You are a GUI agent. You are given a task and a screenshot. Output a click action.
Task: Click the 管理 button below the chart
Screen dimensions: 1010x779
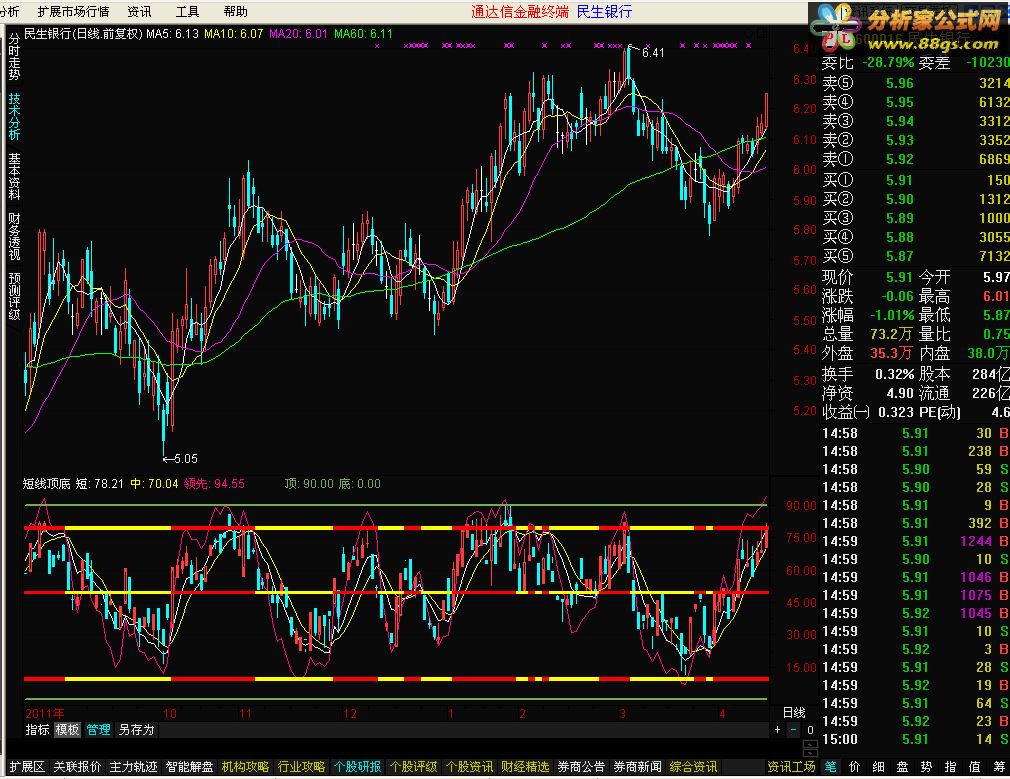[99, 729]
